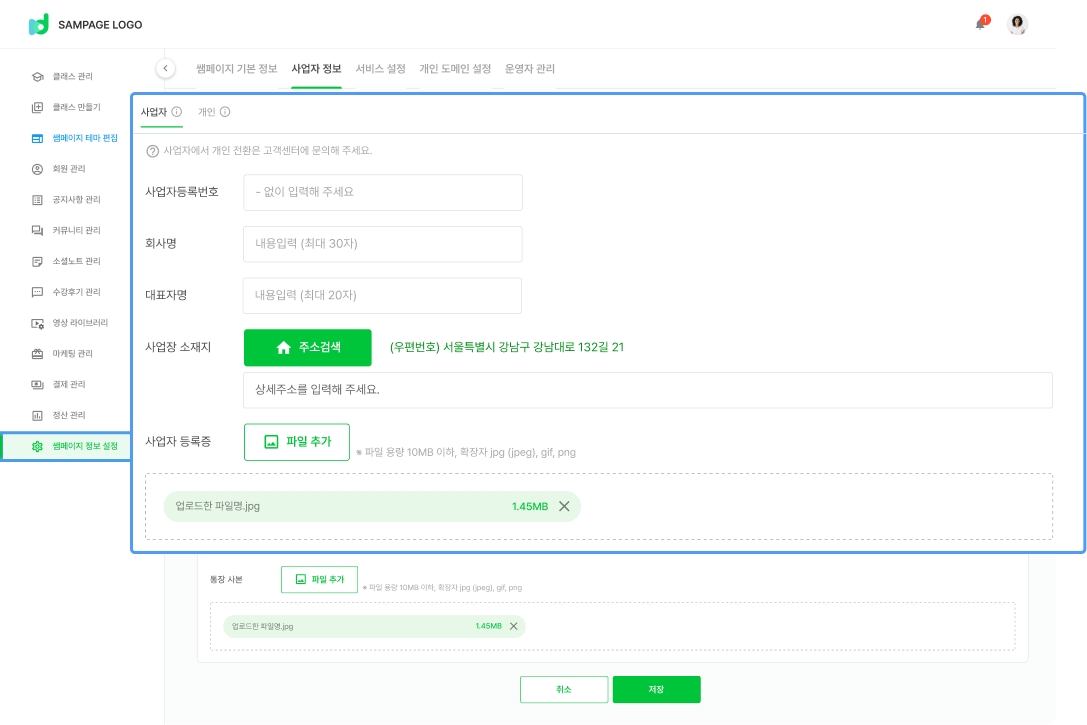Click the info icon next to 개인
1087x725 pixels.
tap(225, 112)
